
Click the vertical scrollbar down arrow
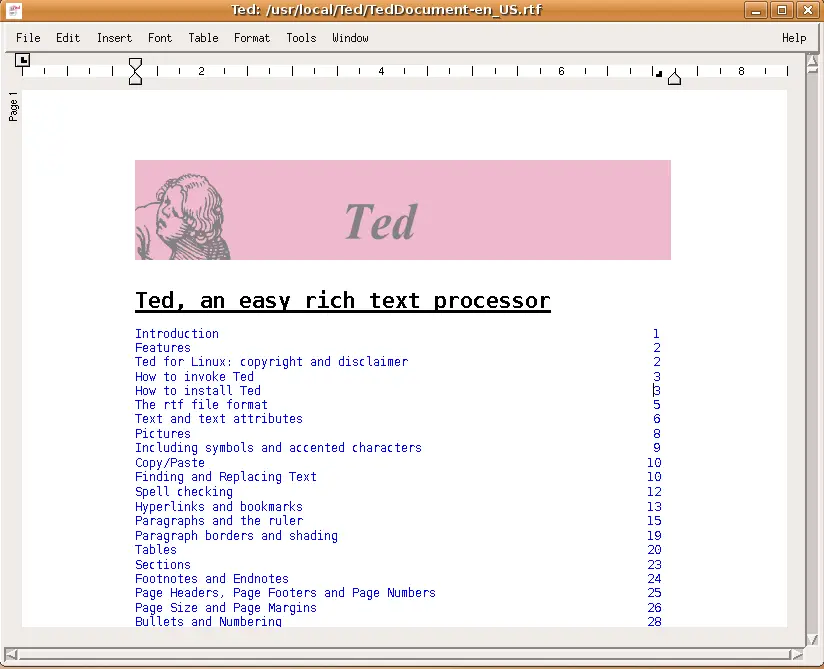811,638
